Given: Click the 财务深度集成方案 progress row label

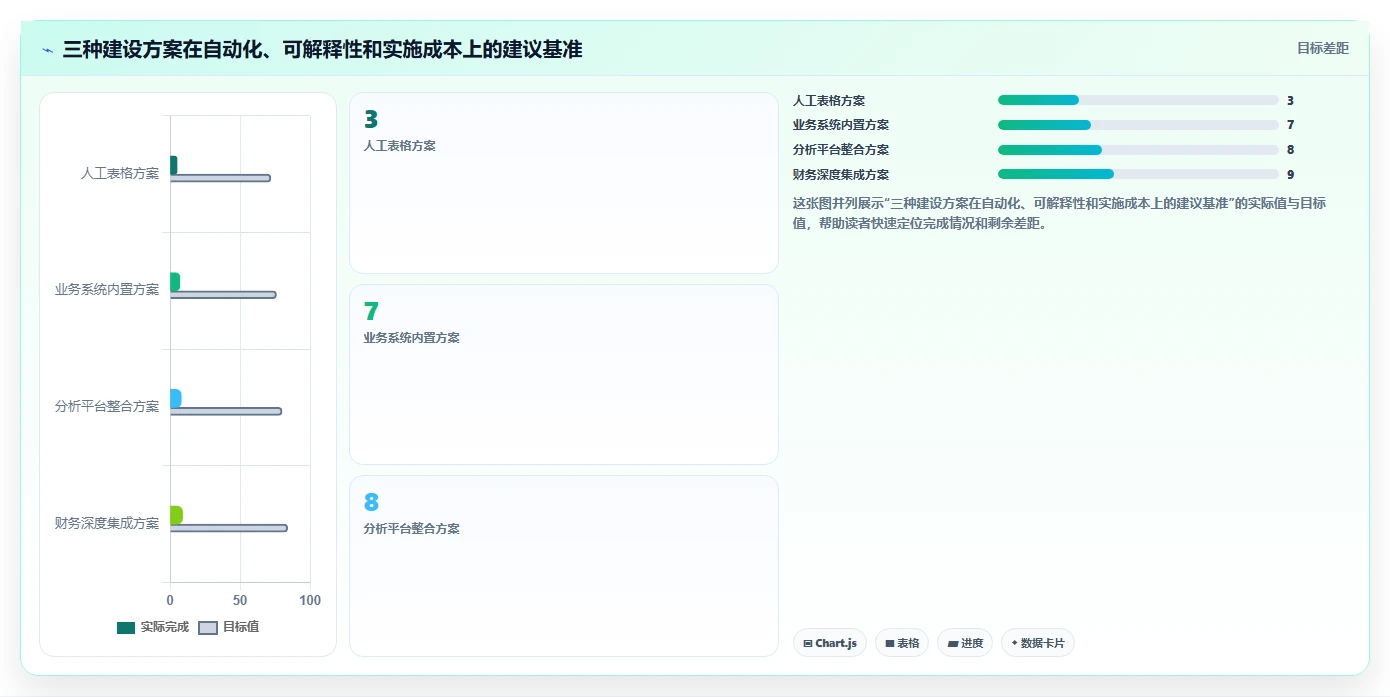Looking at the screenshot, I should (841, 174).
